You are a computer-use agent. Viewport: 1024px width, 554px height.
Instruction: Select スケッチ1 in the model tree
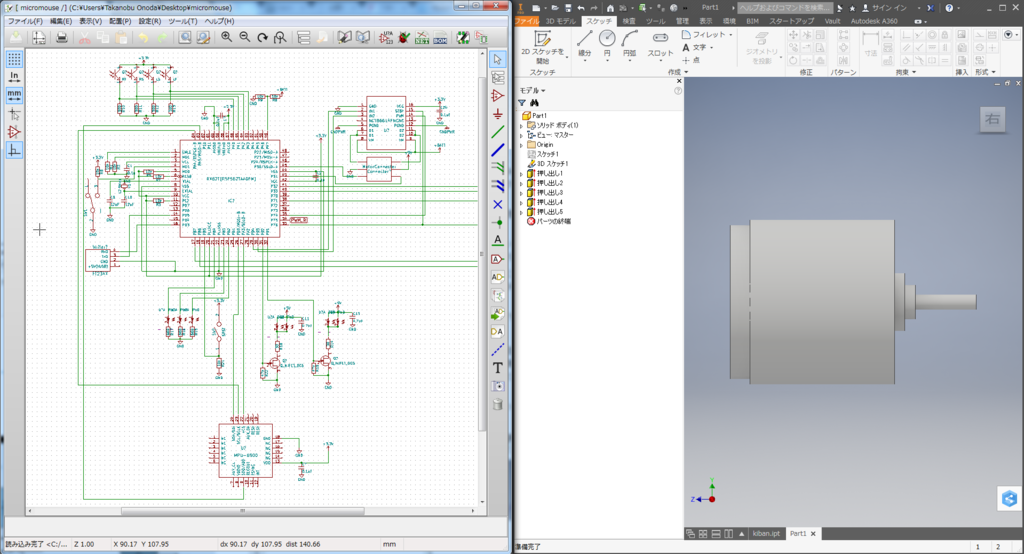(x=543, y=154)
